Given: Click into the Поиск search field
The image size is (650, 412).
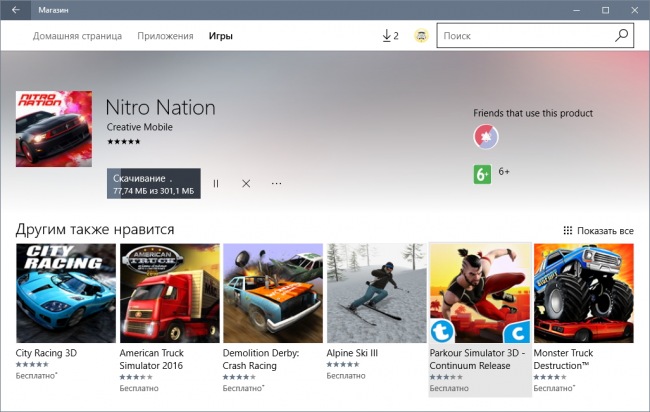Looking at the screenshot, I should 535,36.
